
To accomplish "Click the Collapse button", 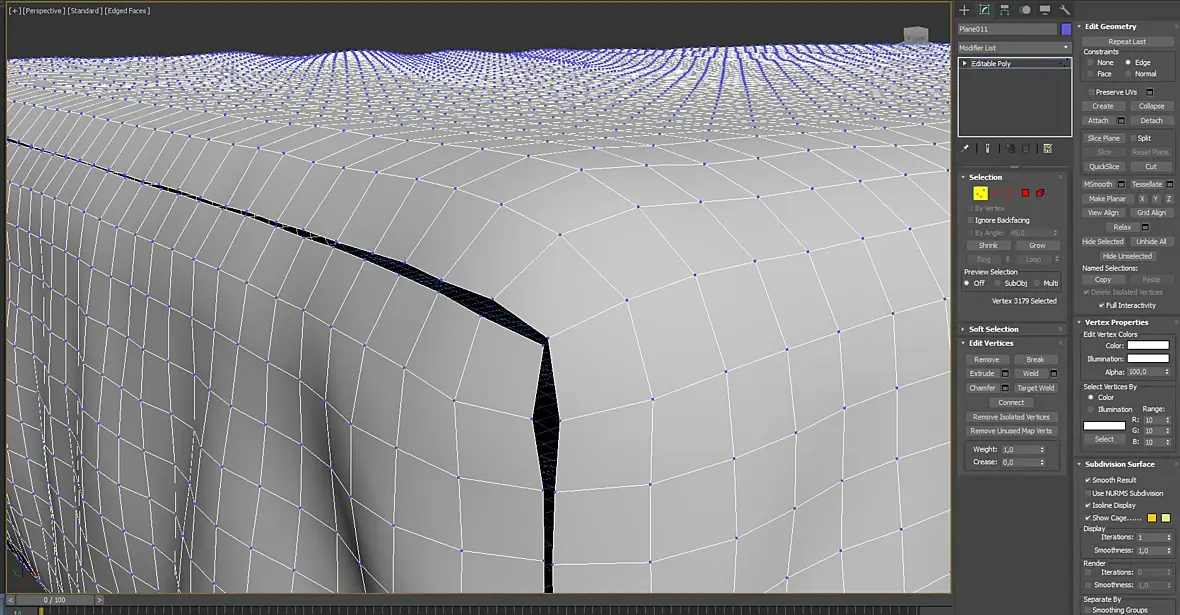I will coord(1151,106).
